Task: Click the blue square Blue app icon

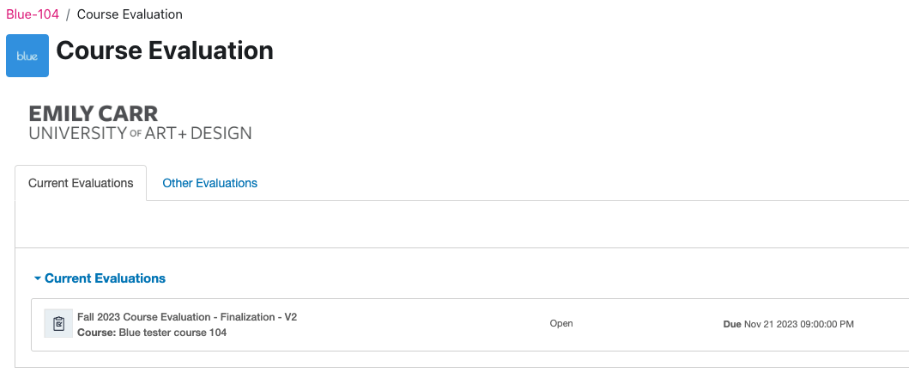Action: [27, 56]
